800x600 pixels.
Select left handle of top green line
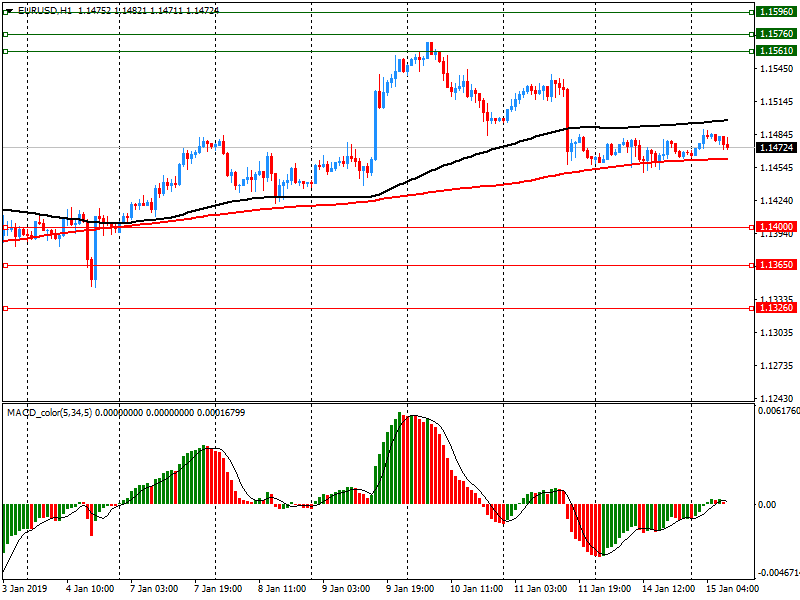[x=6, y=11]
